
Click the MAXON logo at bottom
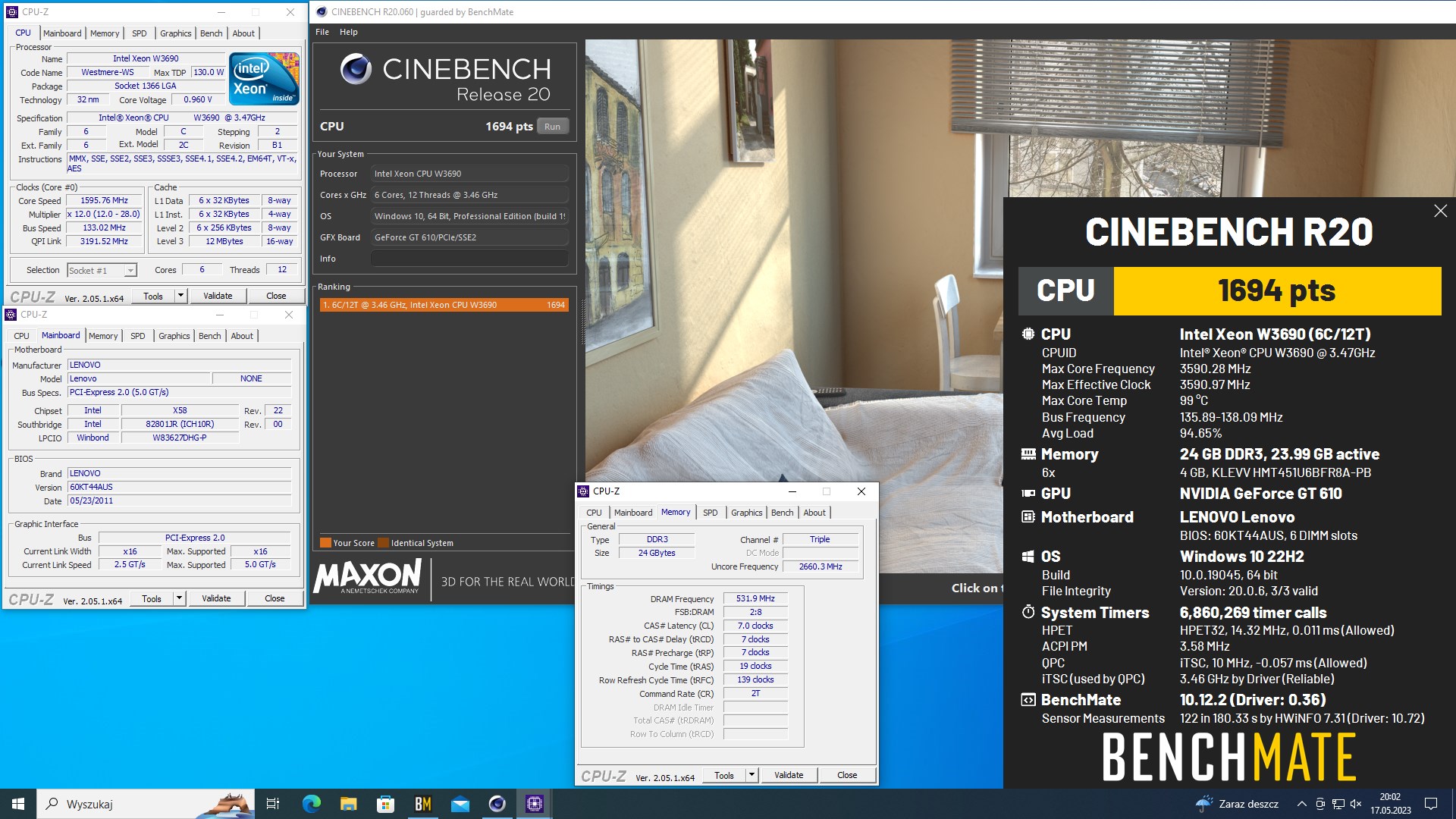tap(368, 576)
